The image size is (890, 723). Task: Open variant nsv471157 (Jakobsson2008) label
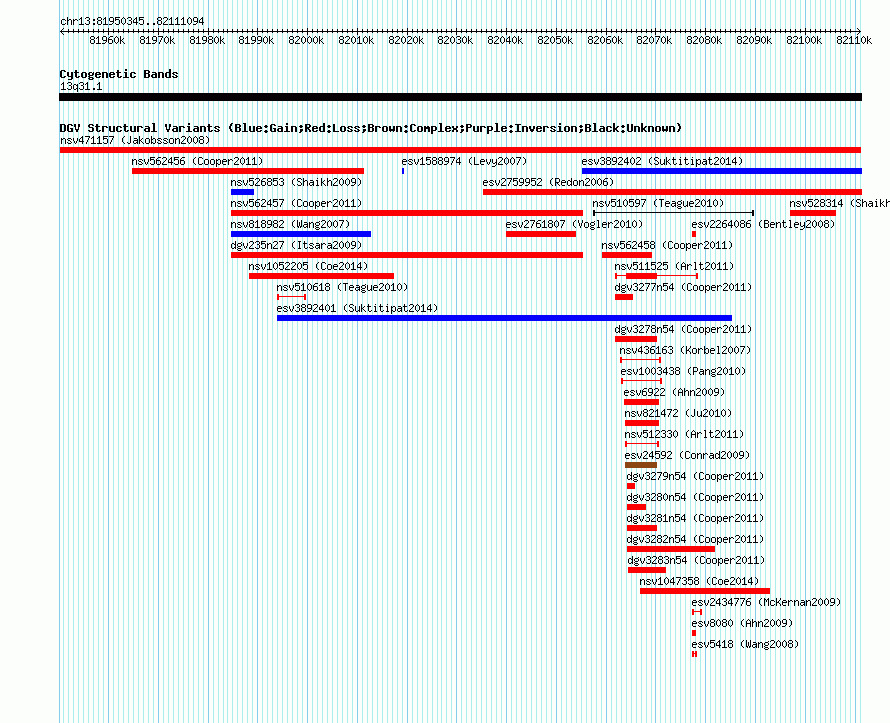point(135,140)
